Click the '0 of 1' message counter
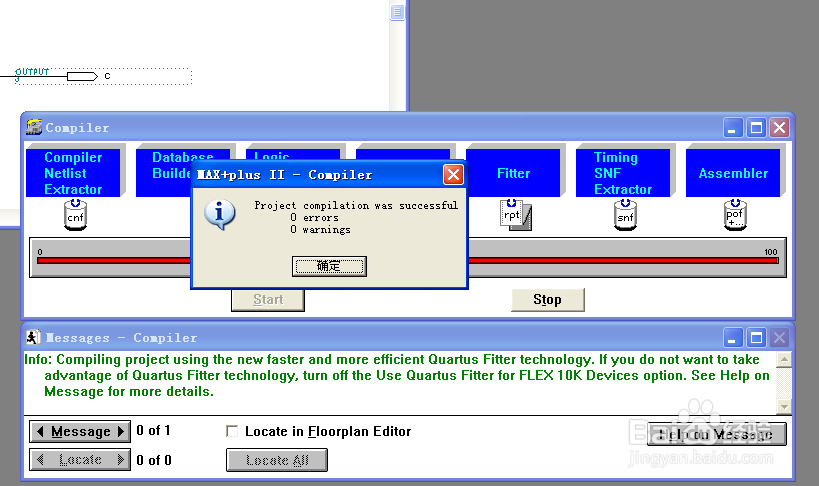Screen dimensions: 819x486 [153, 431]
